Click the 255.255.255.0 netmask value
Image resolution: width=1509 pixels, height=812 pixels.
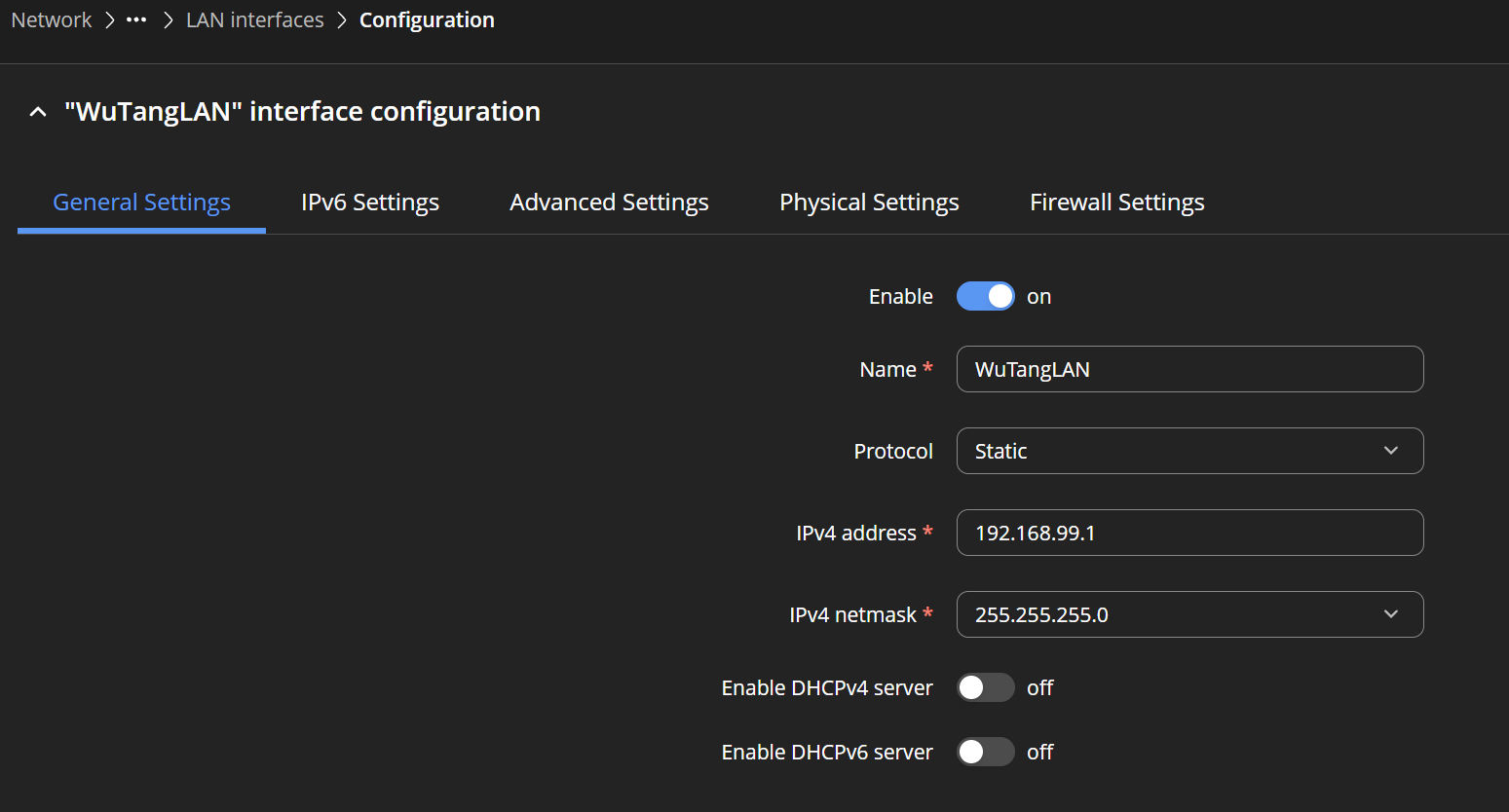pos(1041,614)
